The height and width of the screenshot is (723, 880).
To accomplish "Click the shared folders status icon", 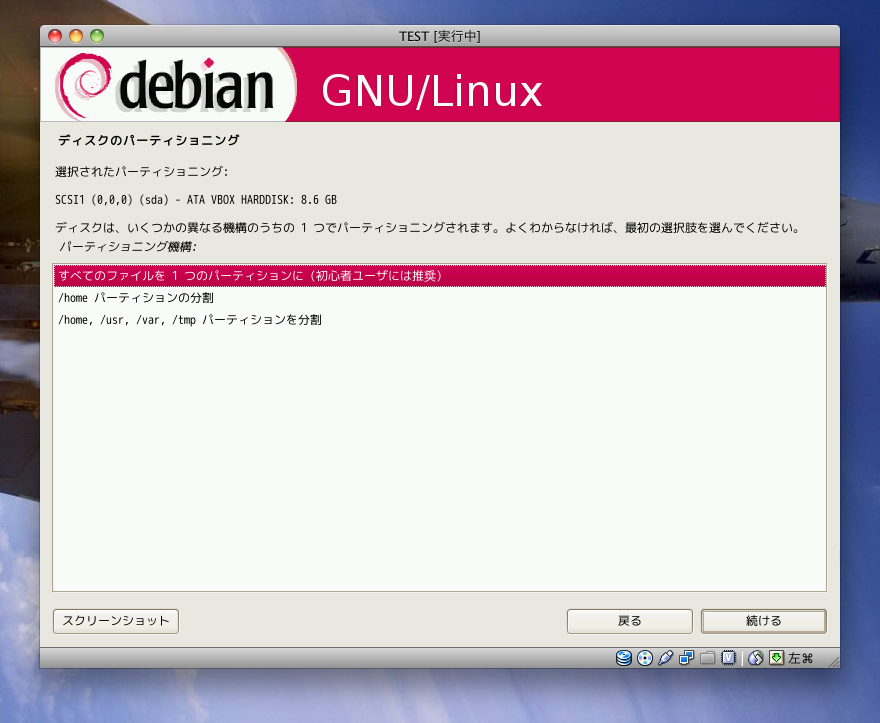I will pos(707,658).
